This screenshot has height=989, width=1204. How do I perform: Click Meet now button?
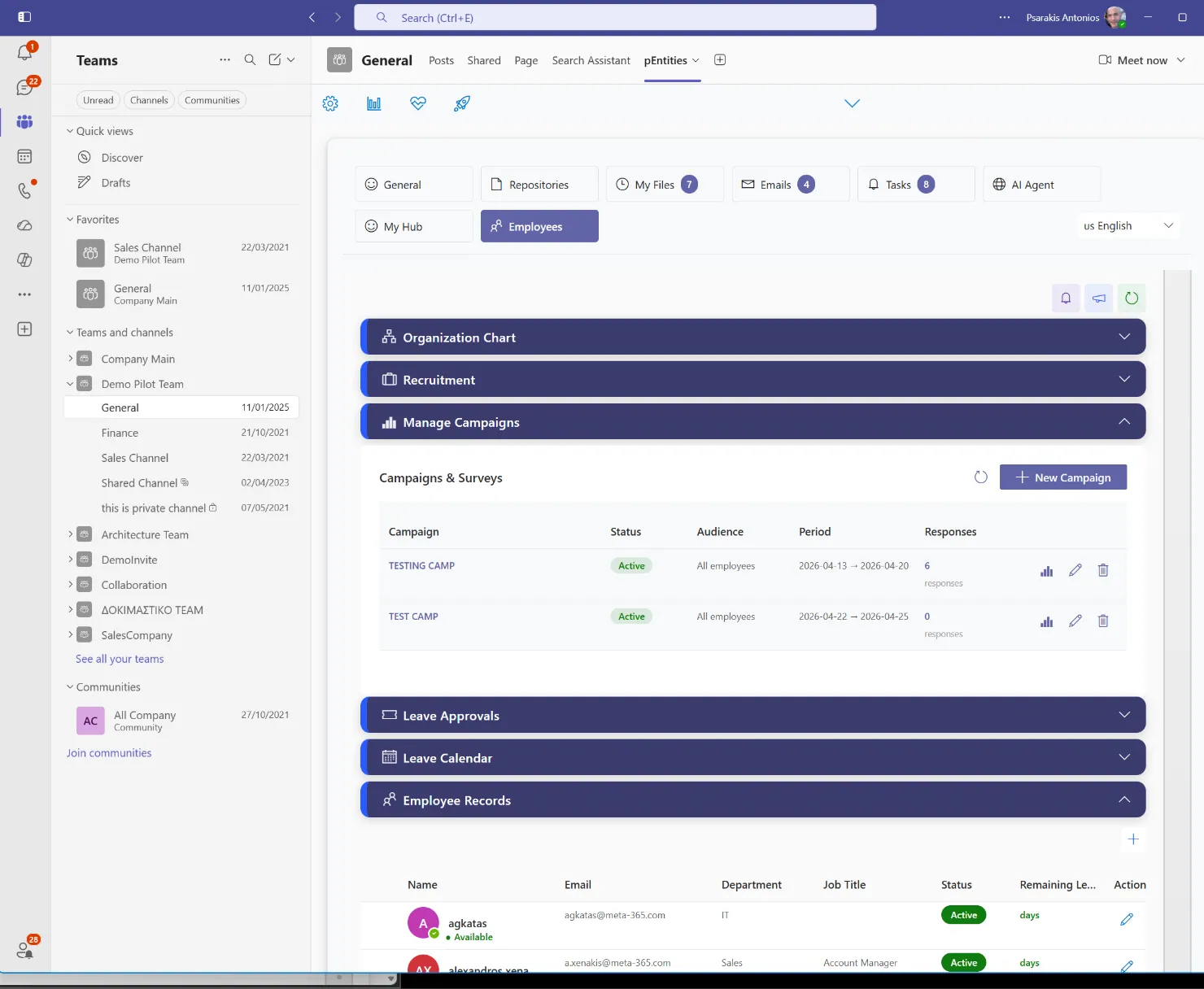[1132, 60]
